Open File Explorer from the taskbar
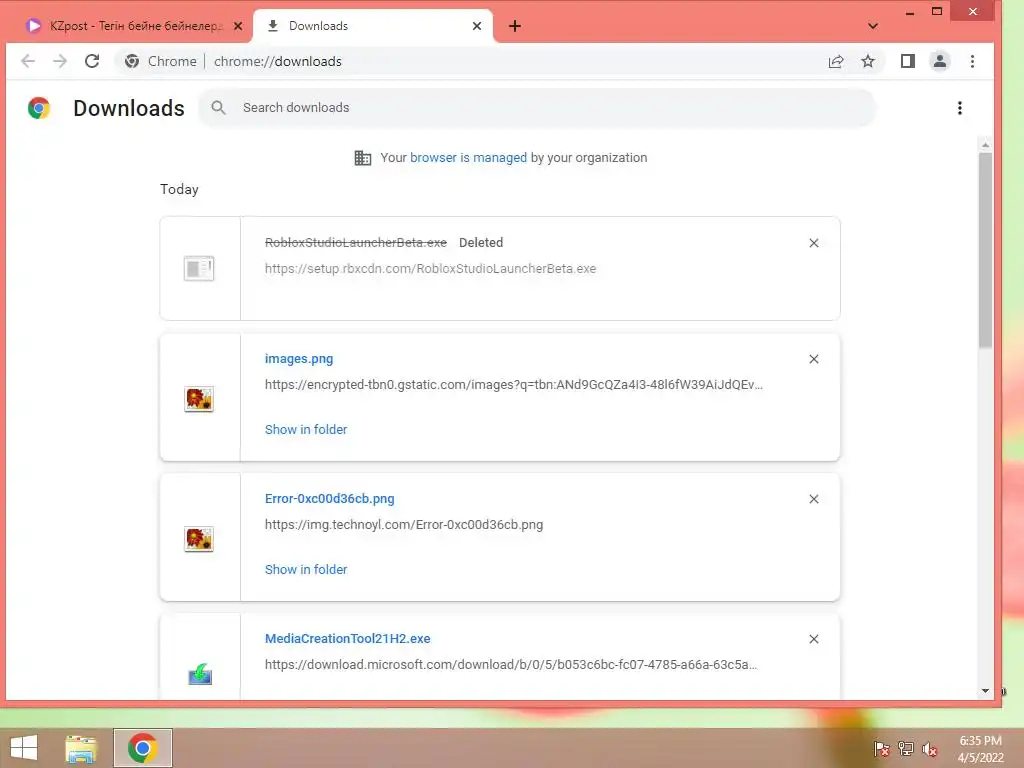Viewport: 1024px width, 768px height. pos(81,748)
